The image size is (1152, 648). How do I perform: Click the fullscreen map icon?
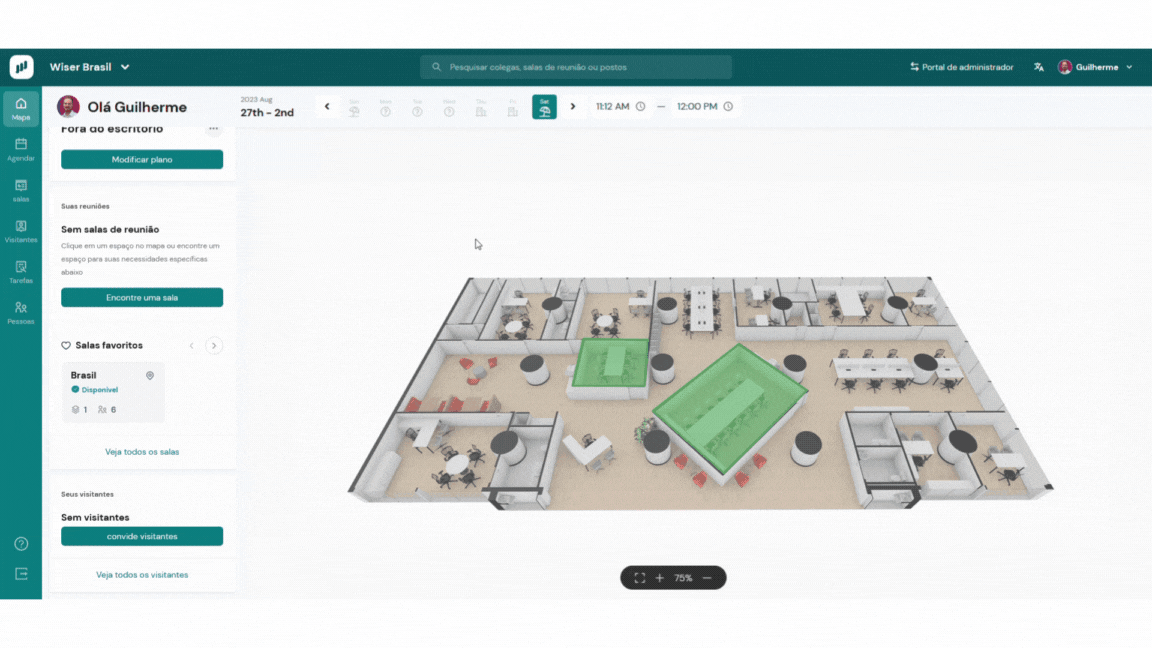(640, 578)
